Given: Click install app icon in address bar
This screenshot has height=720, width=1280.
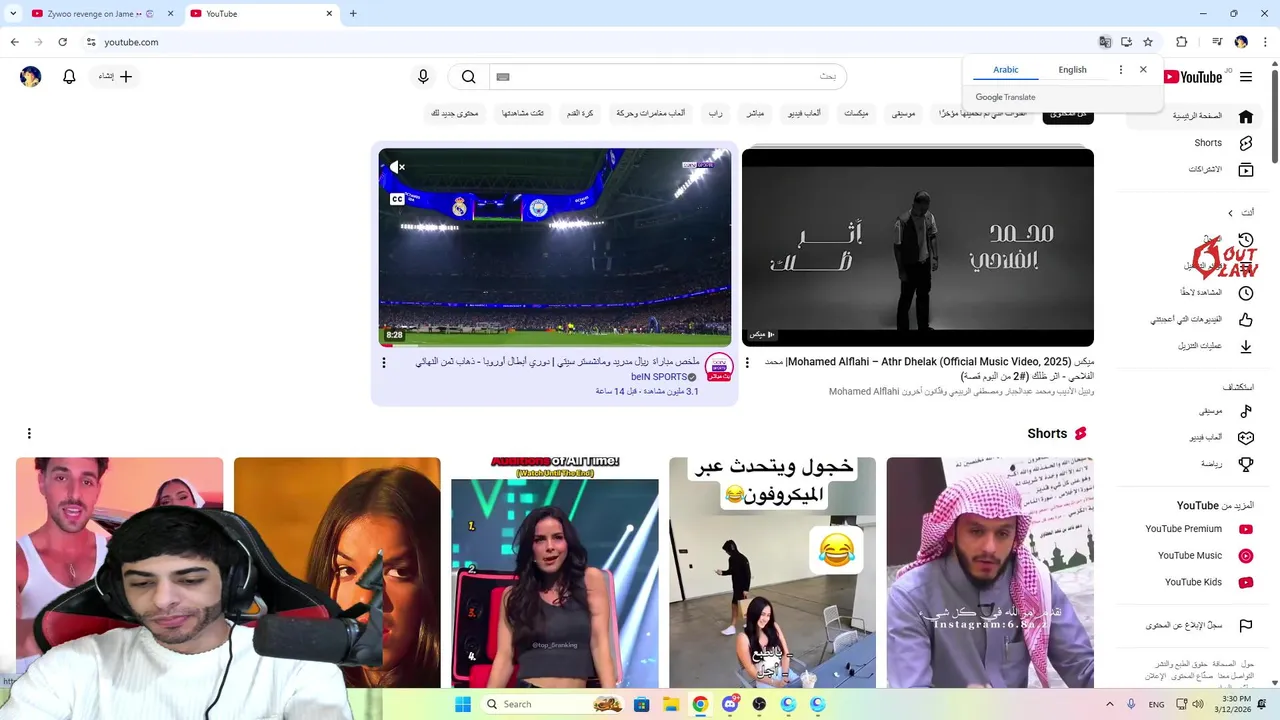Looking at the screenshot, I should pyautogui.click(x=1126, y=42).
